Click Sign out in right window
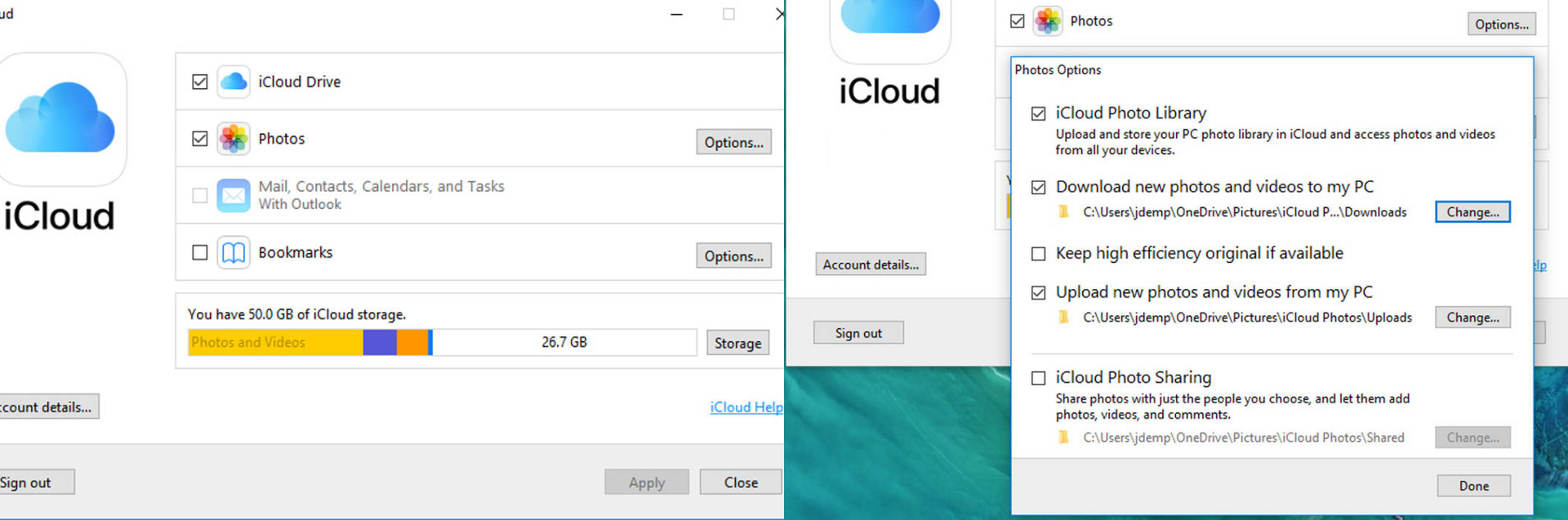The width and height of the screenshot is (1568, 520). tap(858, 333)
